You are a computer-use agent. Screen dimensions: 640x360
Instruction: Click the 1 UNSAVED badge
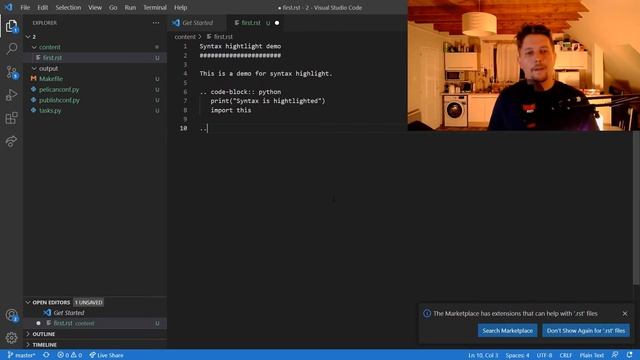tap(88, 302)
